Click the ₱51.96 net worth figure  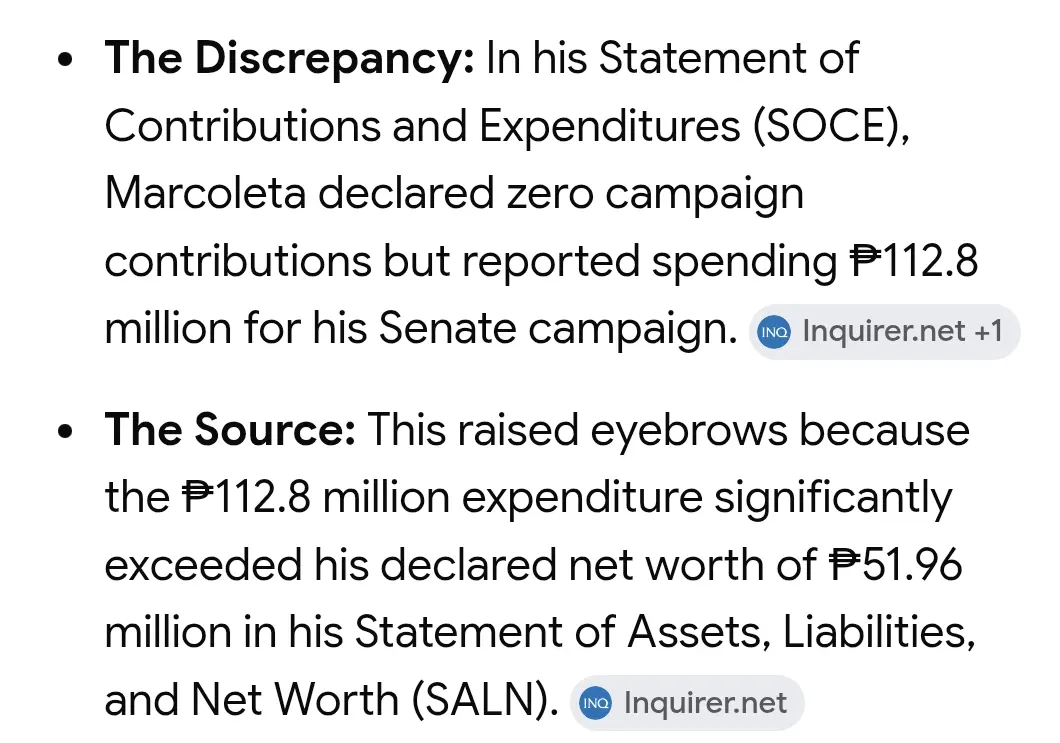(x=896, y=565)
